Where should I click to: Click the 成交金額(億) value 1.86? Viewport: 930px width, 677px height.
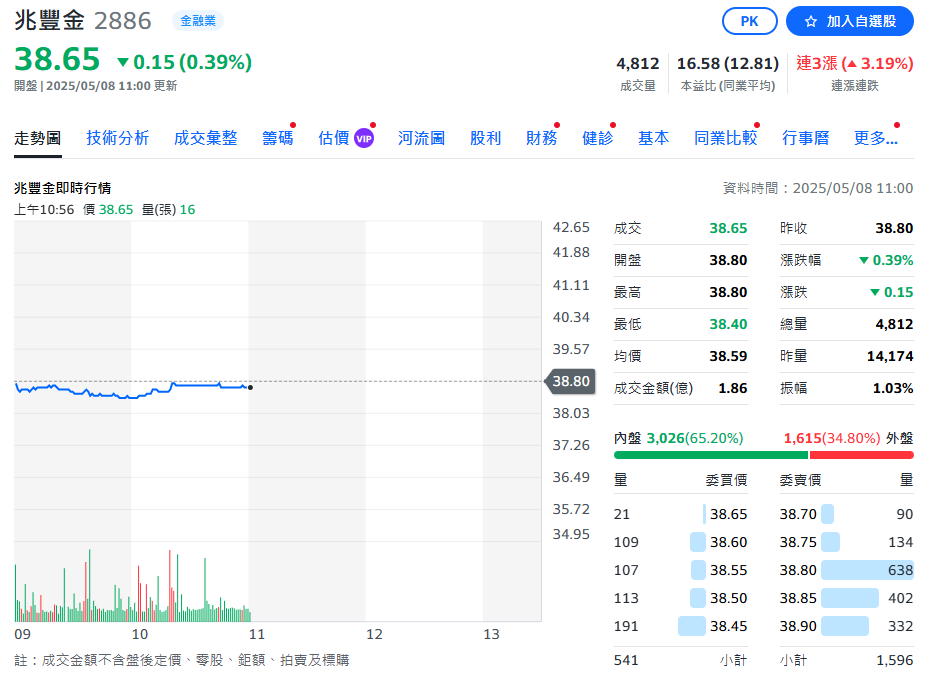[732, 389]
